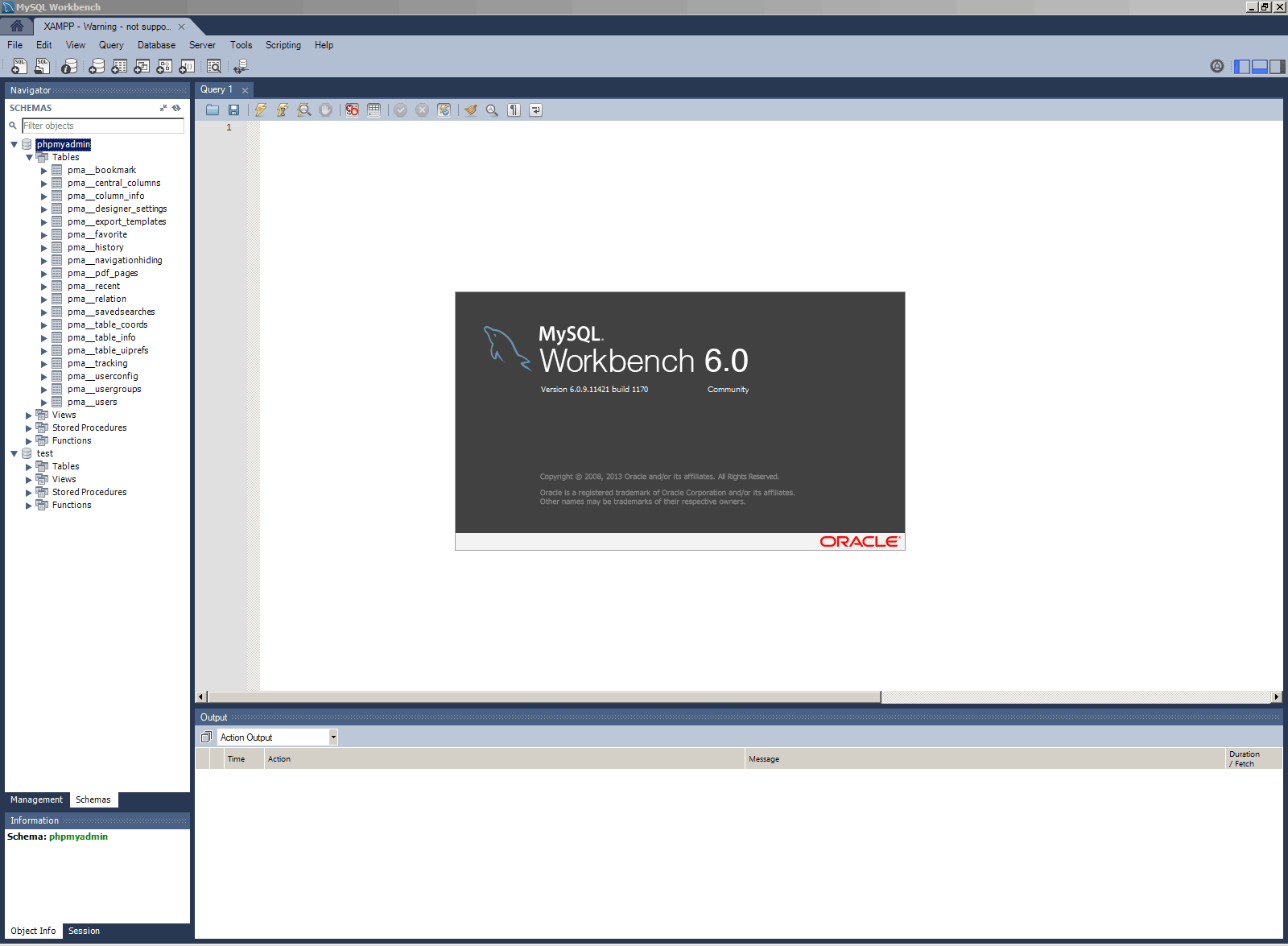Open the Scripting menu
1288x946 pixels.
click(x=283, y=45)
